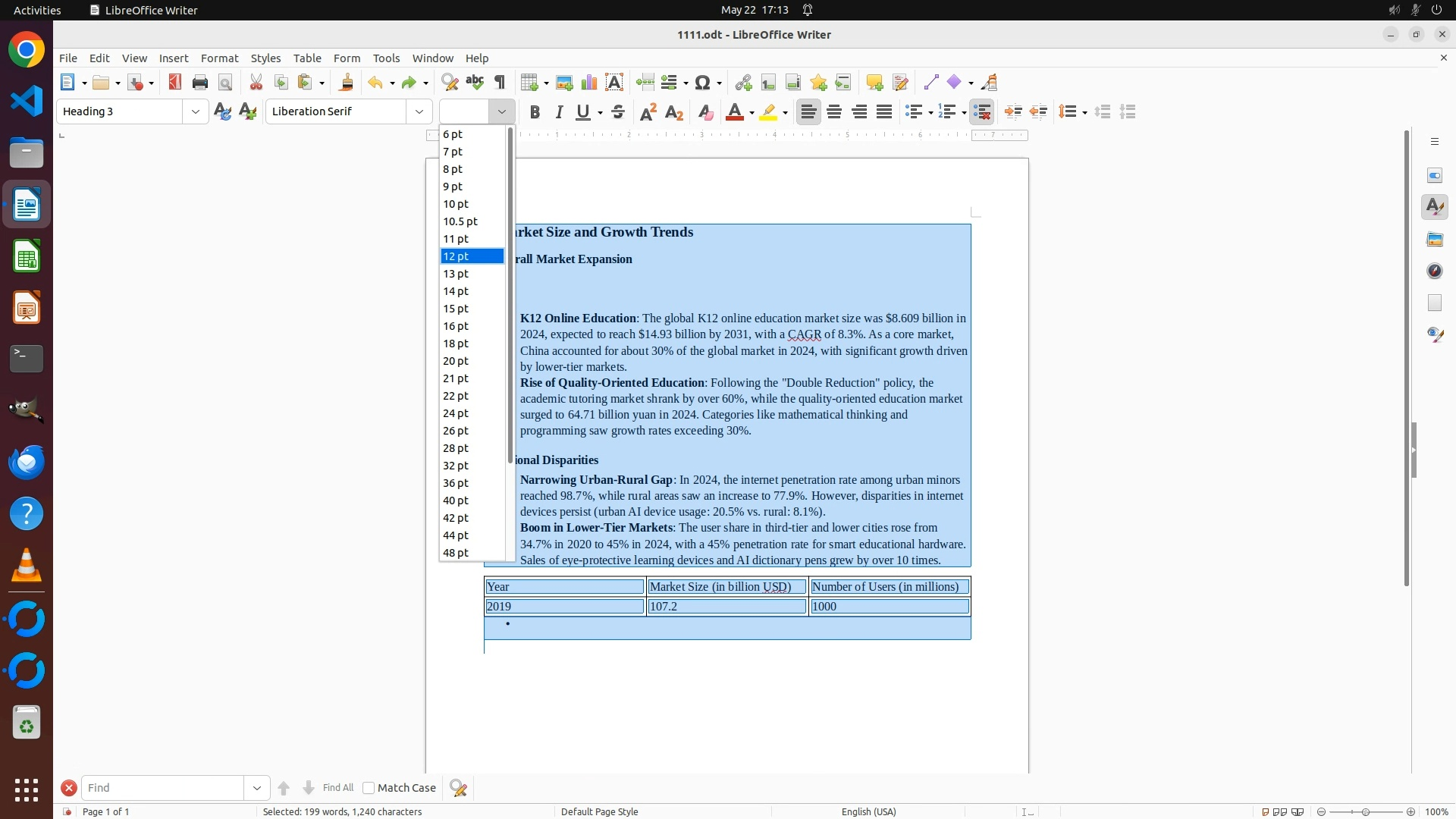1456x819 pixels.
Task: Select 14 pt from font size list
Action: point(456,291)
